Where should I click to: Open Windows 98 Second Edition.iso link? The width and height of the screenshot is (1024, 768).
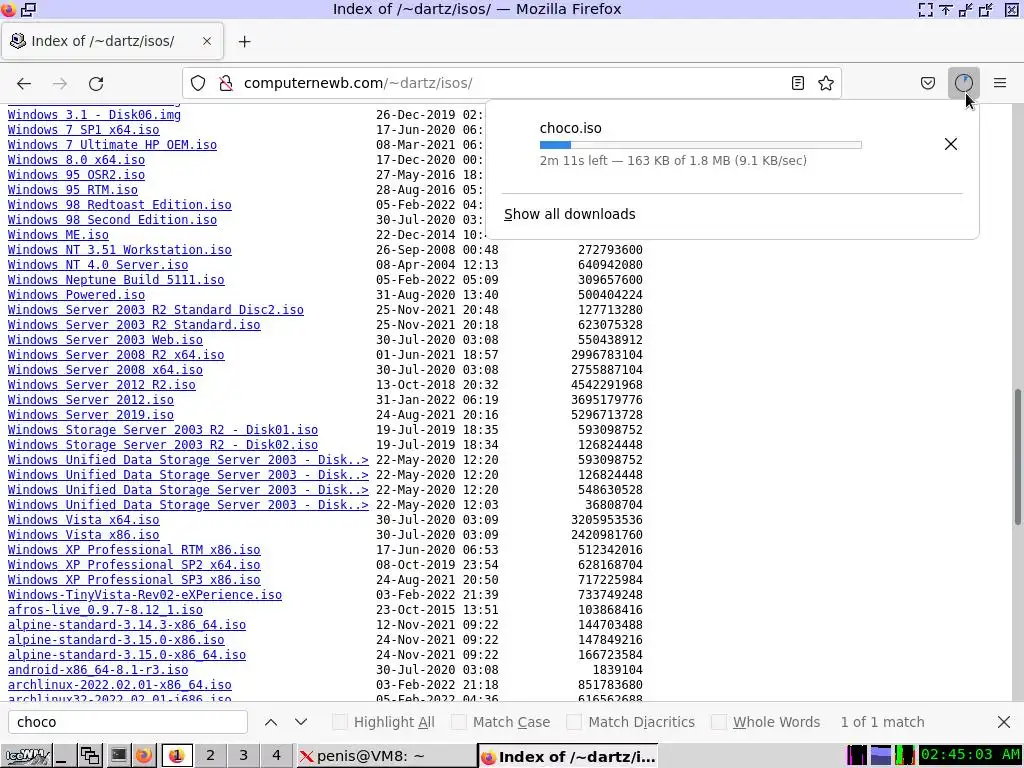point(112,219)
